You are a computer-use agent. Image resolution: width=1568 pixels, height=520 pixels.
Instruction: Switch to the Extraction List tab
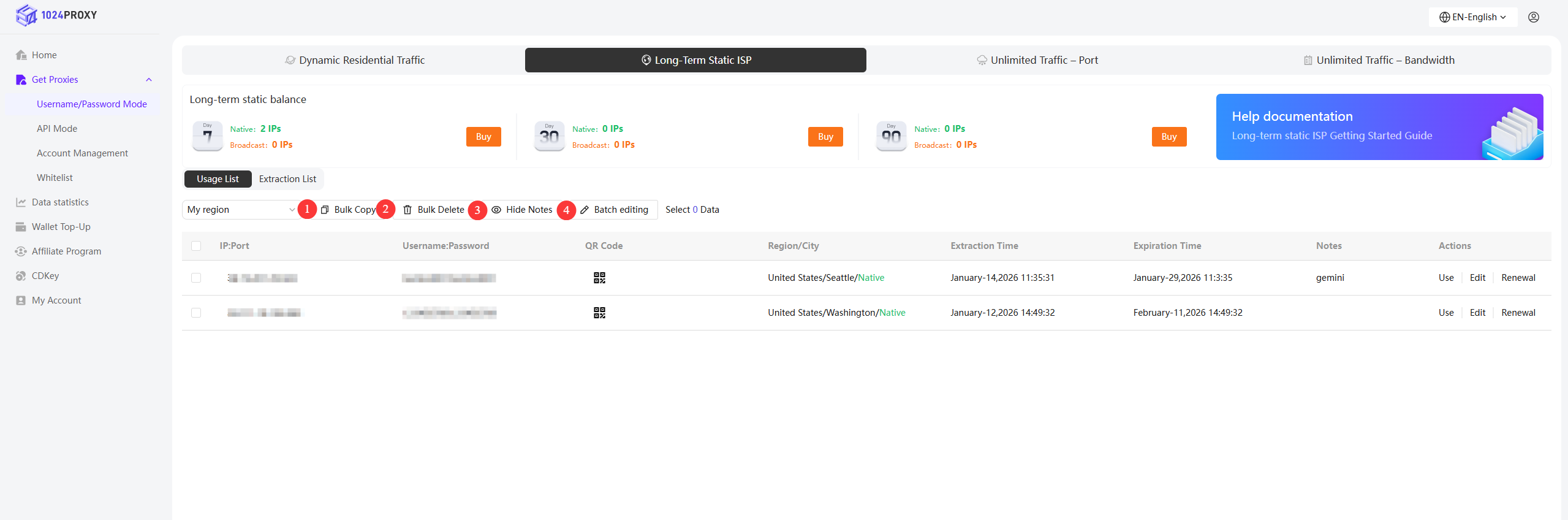tap(287, 179)
